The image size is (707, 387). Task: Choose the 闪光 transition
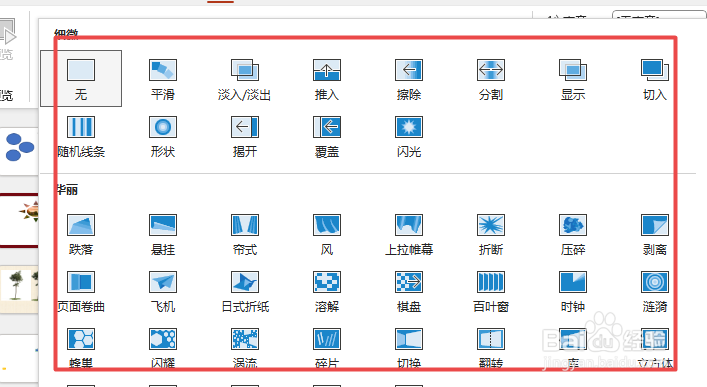(x=409, y=136)
